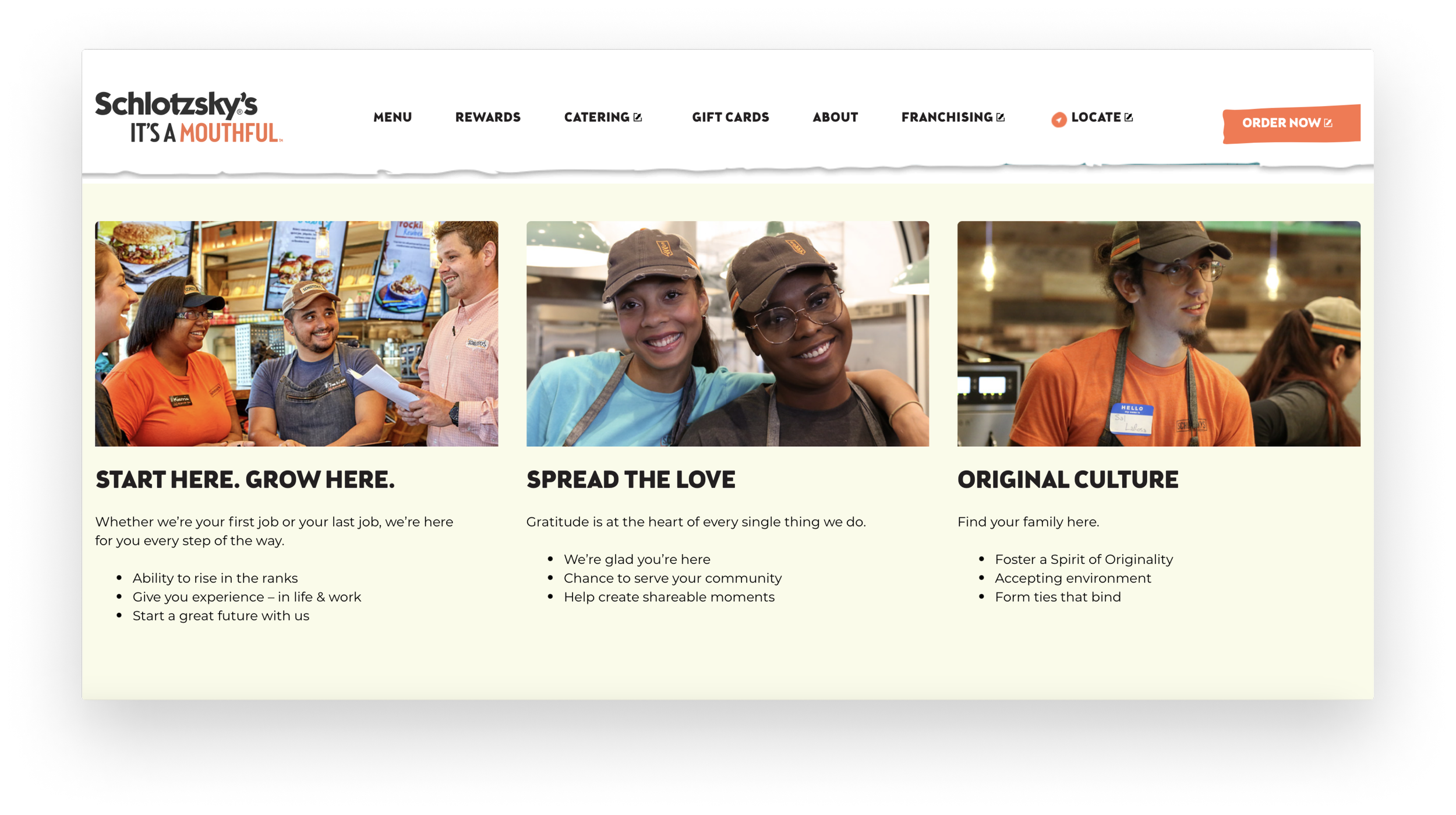Click the external link icon on Order Now

point(1328,123)
